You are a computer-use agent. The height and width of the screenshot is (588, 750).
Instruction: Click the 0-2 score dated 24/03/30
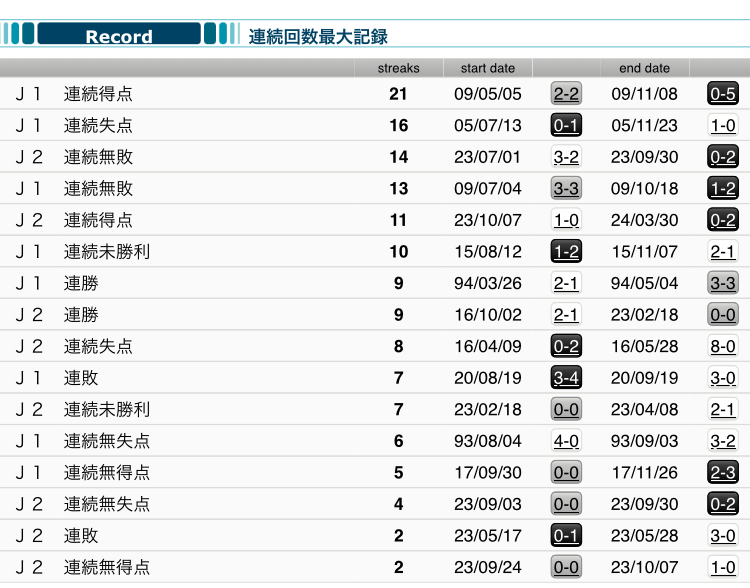(722, 220)
